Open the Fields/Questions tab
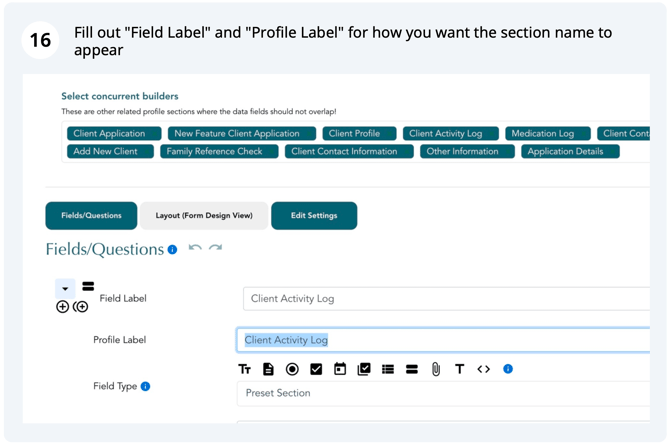Image resolution: width=670 pixels, height=446 pixels. [91, 216]
